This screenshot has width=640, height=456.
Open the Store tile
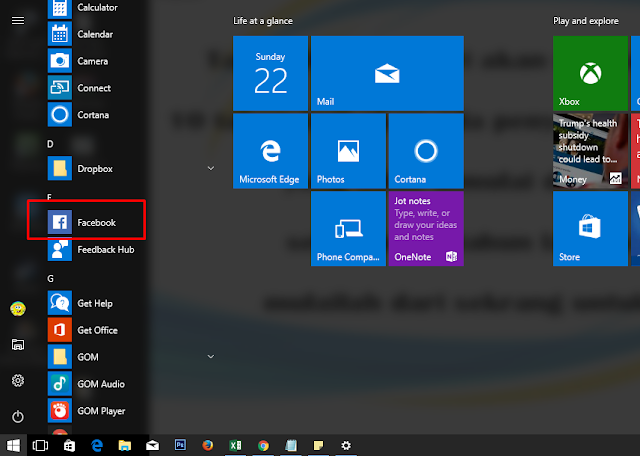click(590, 229)
